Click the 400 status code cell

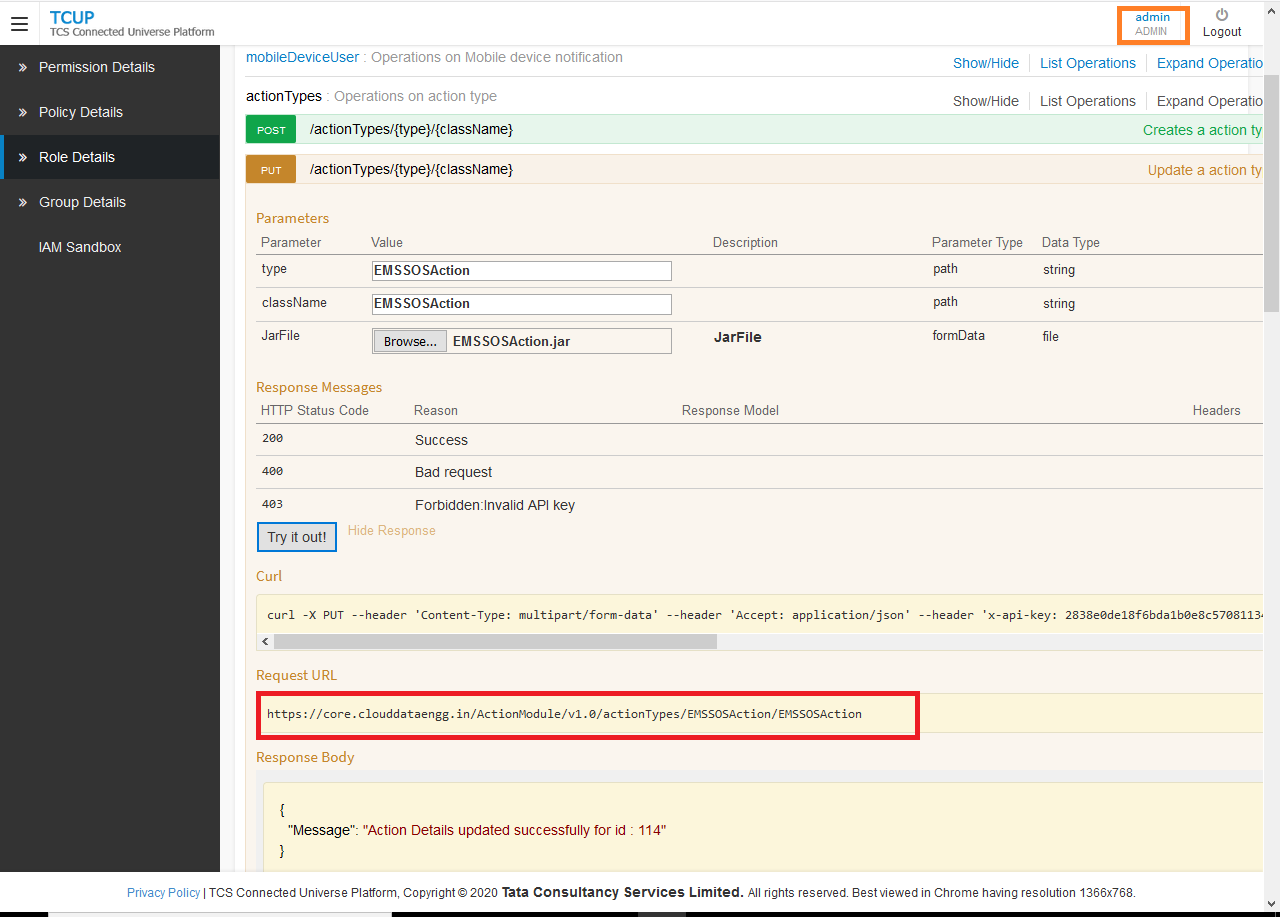click(272, 471)
